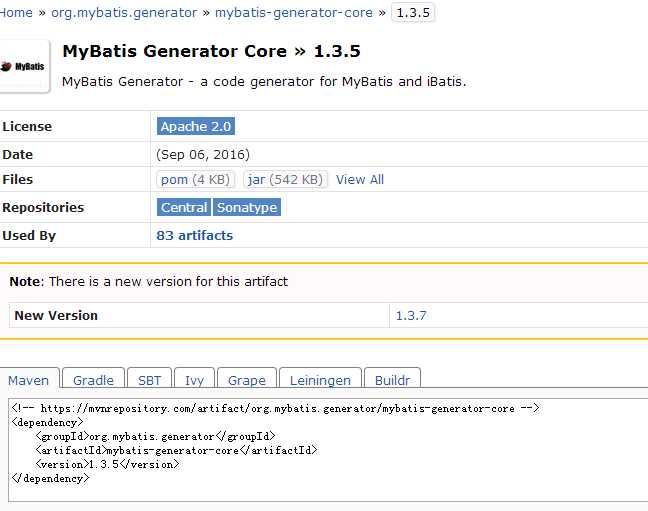Switch to the Gradle tab

pos(93,380)
